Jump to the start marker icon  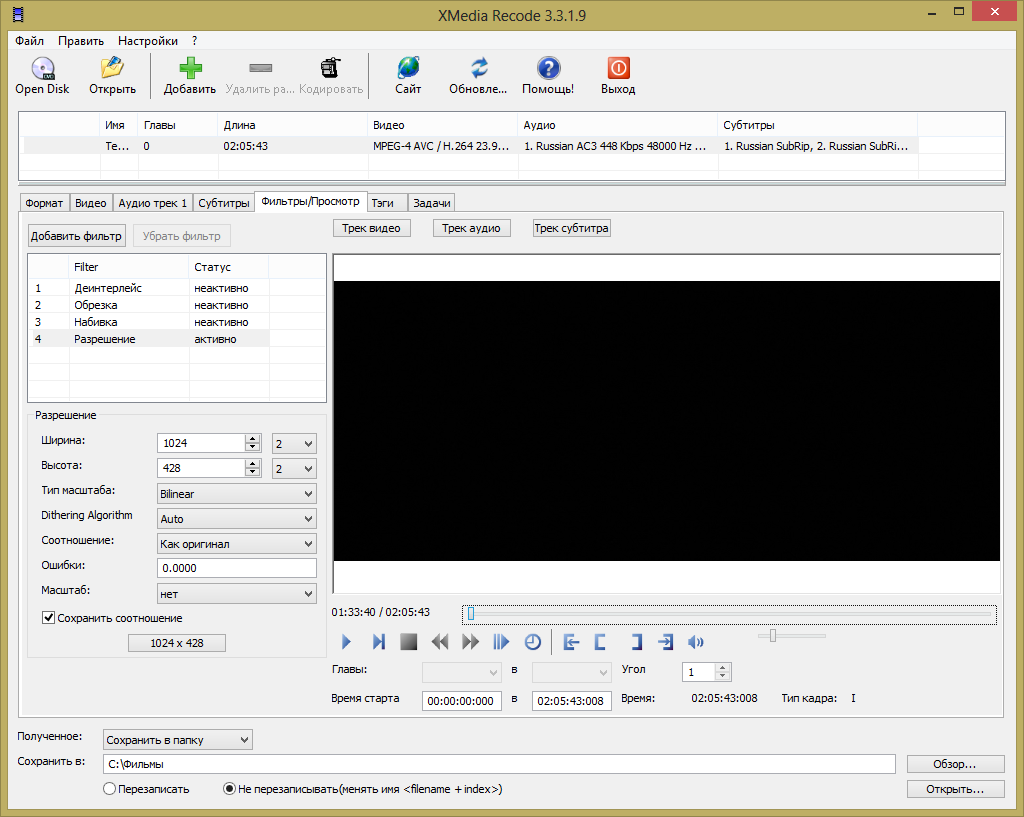click(x=571, y=642)
